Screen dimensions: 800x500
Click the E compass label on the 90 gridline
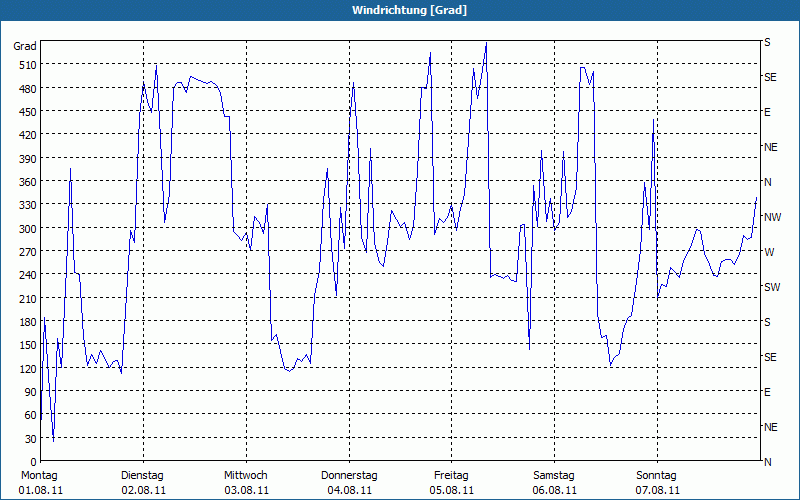coord(767,392)
